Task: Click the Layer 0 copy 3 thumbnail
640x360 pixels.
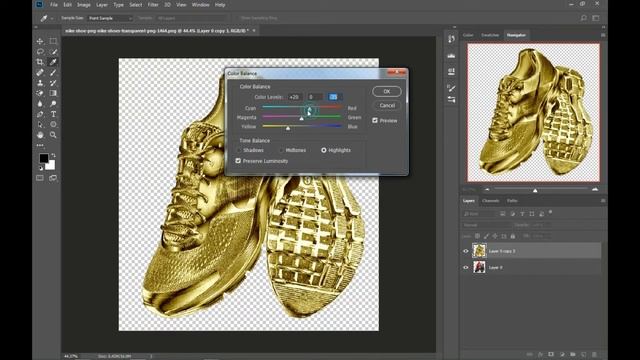Action: pos(479,251)
